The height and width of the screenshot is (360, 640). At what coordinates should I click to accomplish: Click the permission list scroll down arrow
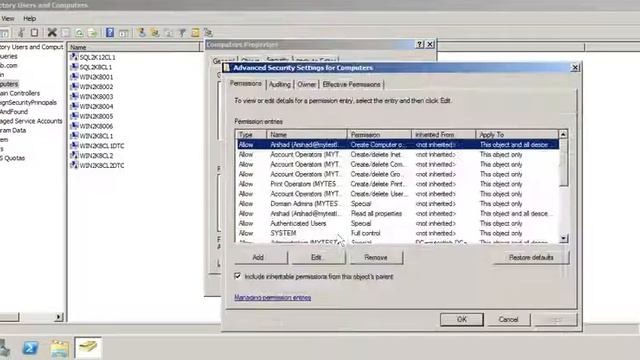click(563, 238)
